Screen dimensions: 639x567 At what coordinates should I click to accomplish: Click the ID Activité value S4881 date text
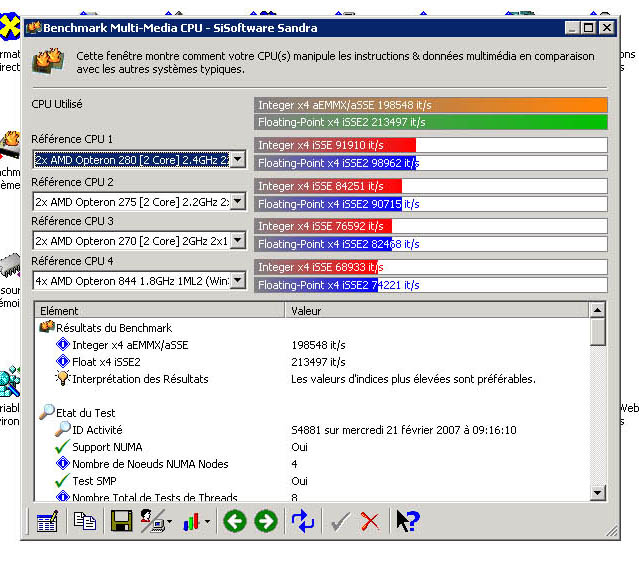403,430
